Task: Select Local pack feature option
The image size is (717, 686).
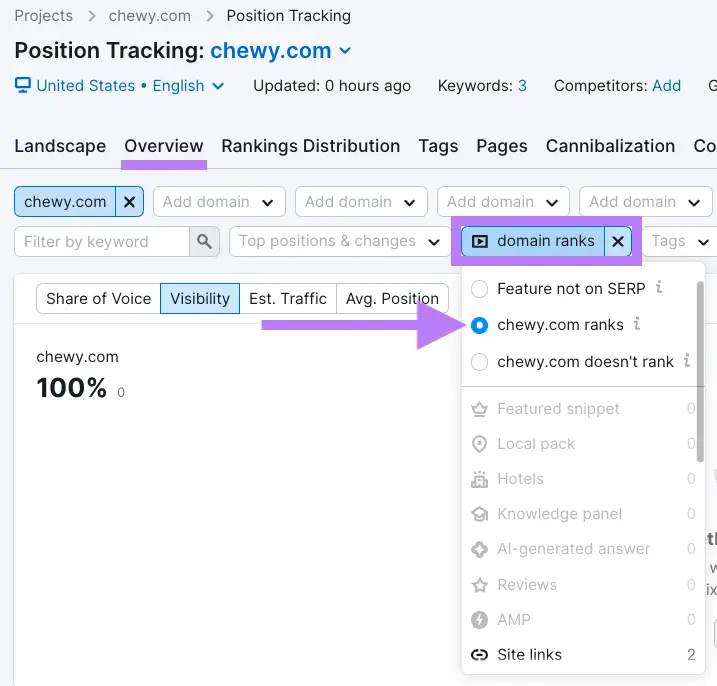Action: (583, 444)
